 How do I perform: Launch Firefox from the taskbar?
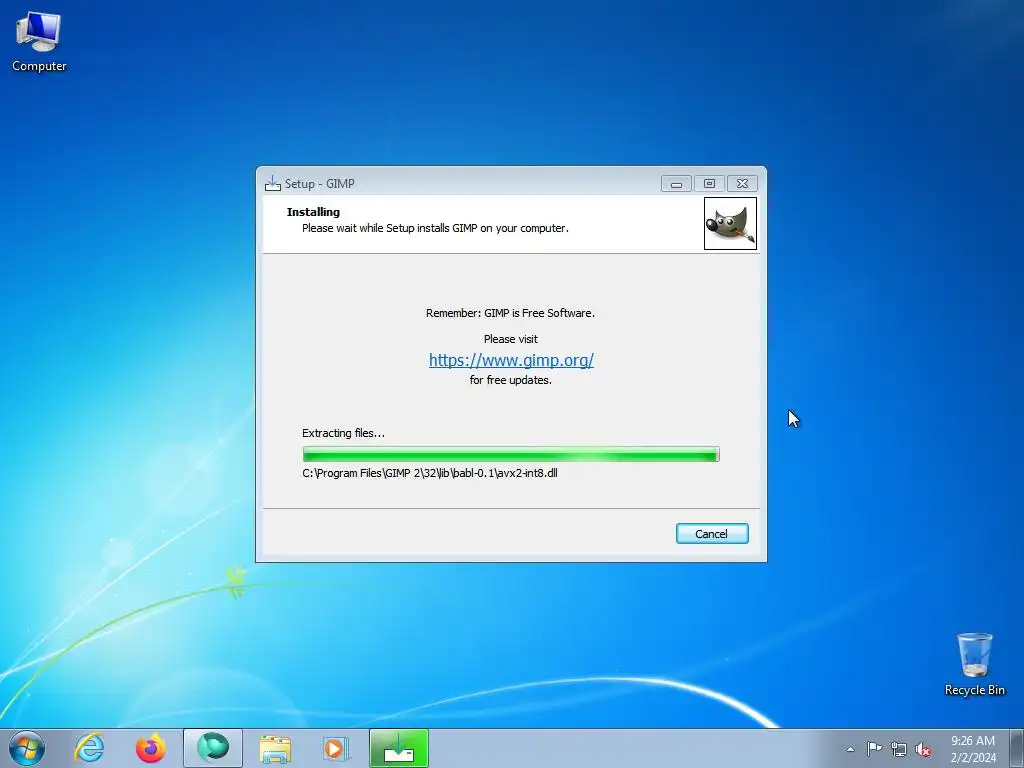pos(150,748)
